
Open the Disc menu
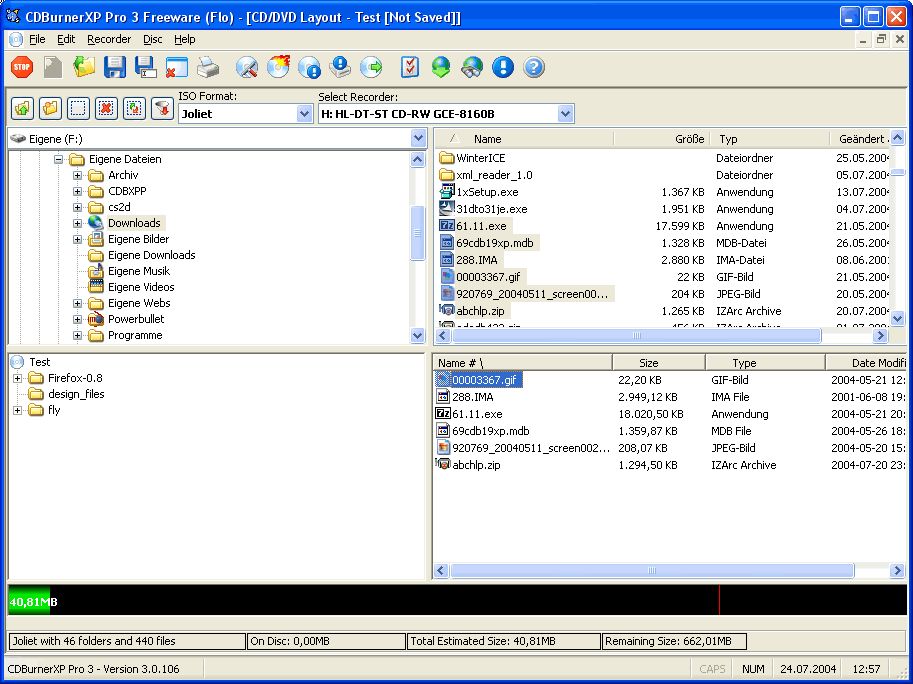click(153, 39)
